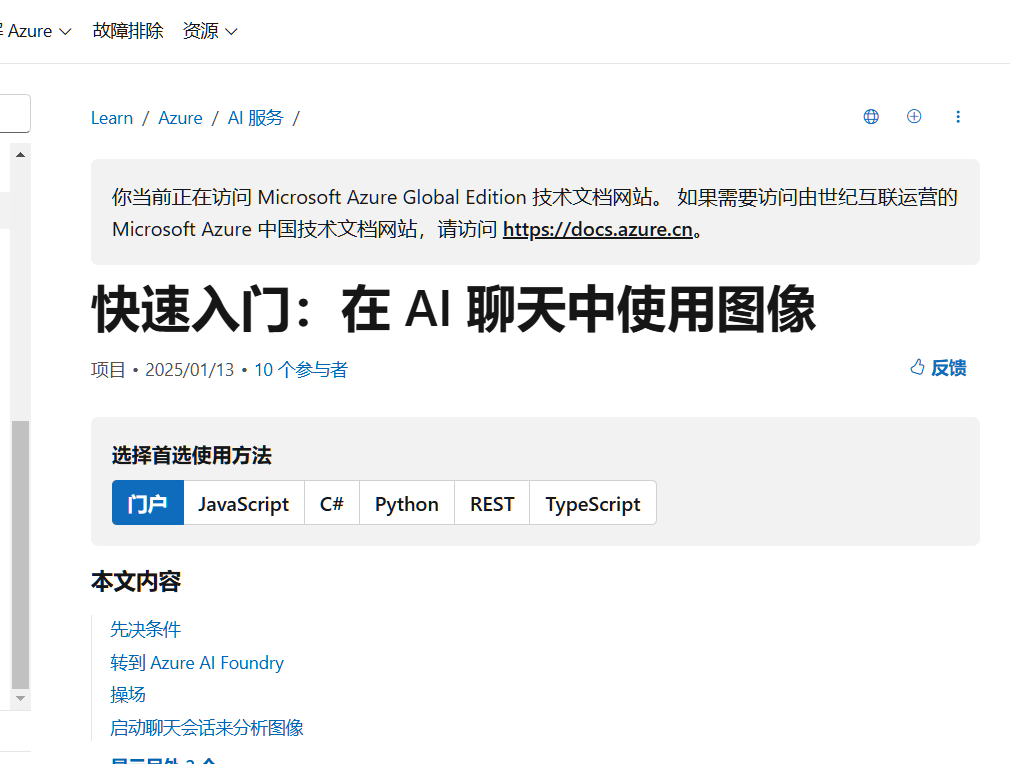
Task: Click the sidebar scrollbar up arrow
Action: (x=21, y=155)
